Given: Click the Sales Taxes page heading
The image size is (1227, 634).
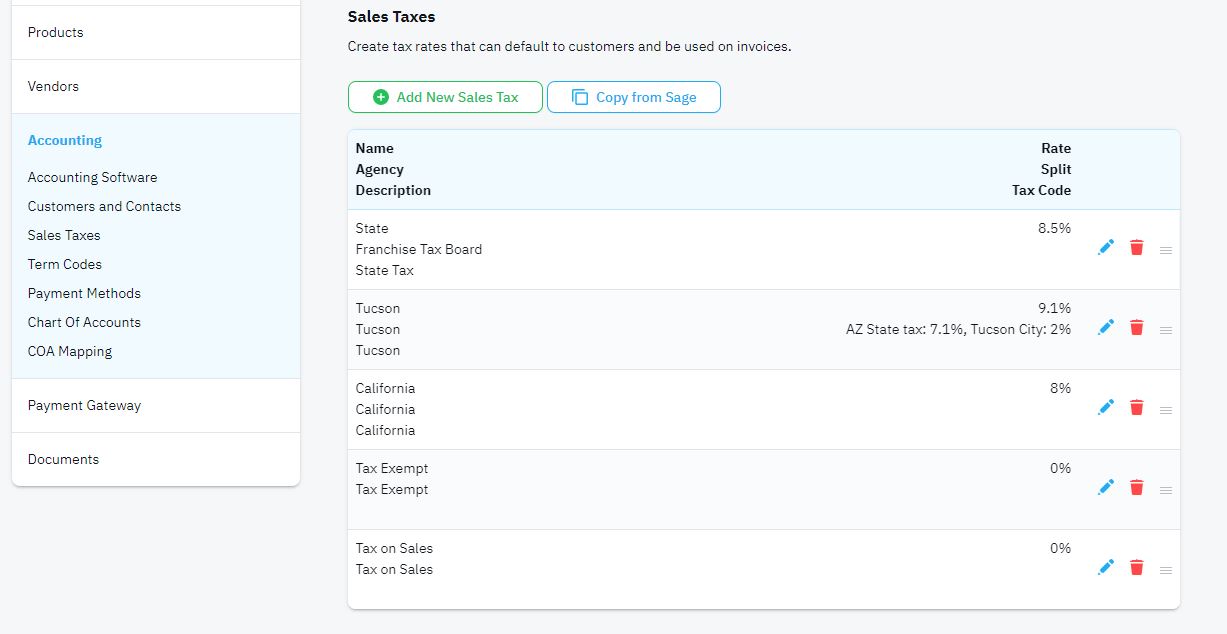Looking at the screenshot, I should (x=391, y=17).
